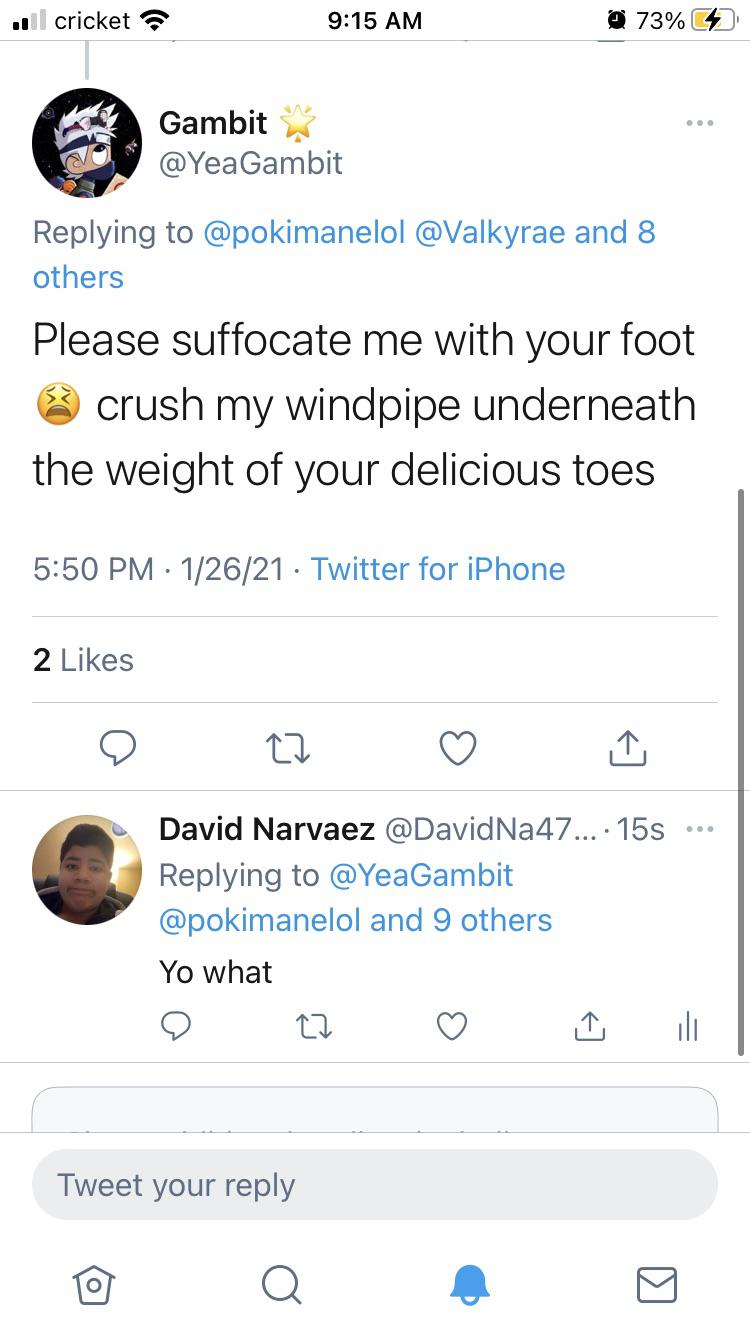Open the @pokimanelol mention link

pyautogui.click(x=304, y=232)
